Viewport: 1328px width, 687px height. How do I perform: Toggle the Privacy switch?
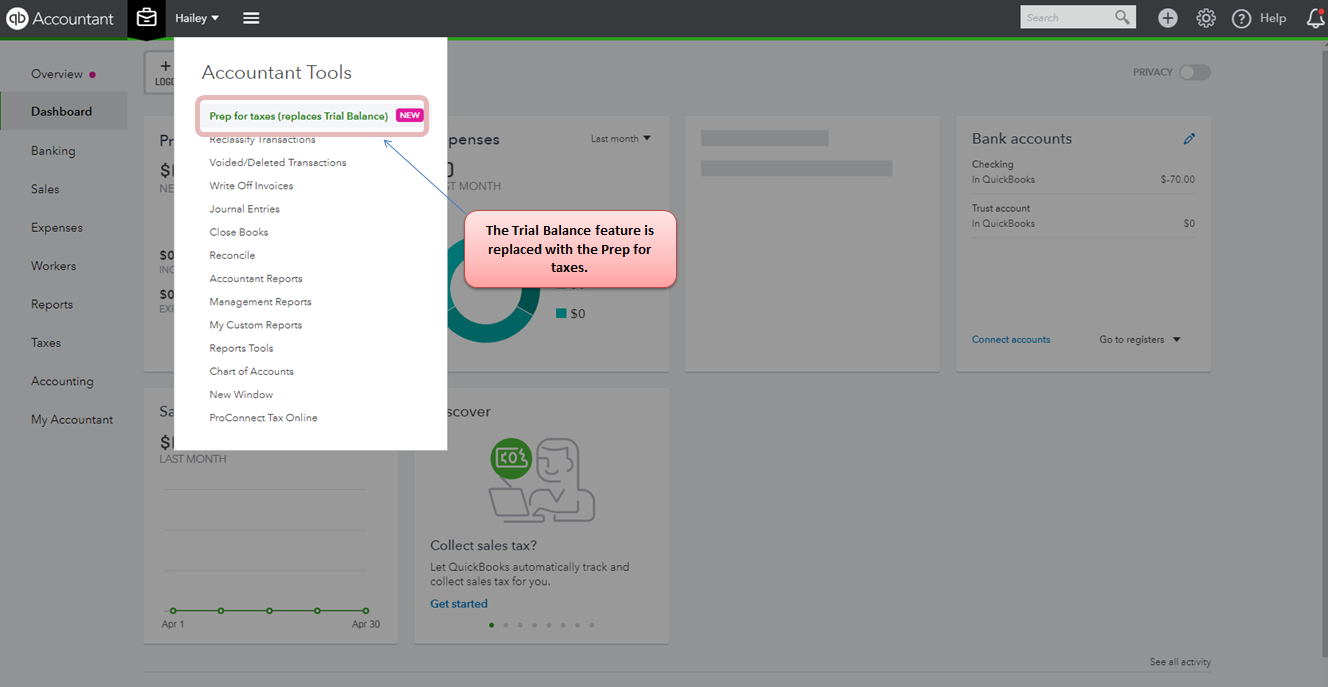click(1194, 72)
